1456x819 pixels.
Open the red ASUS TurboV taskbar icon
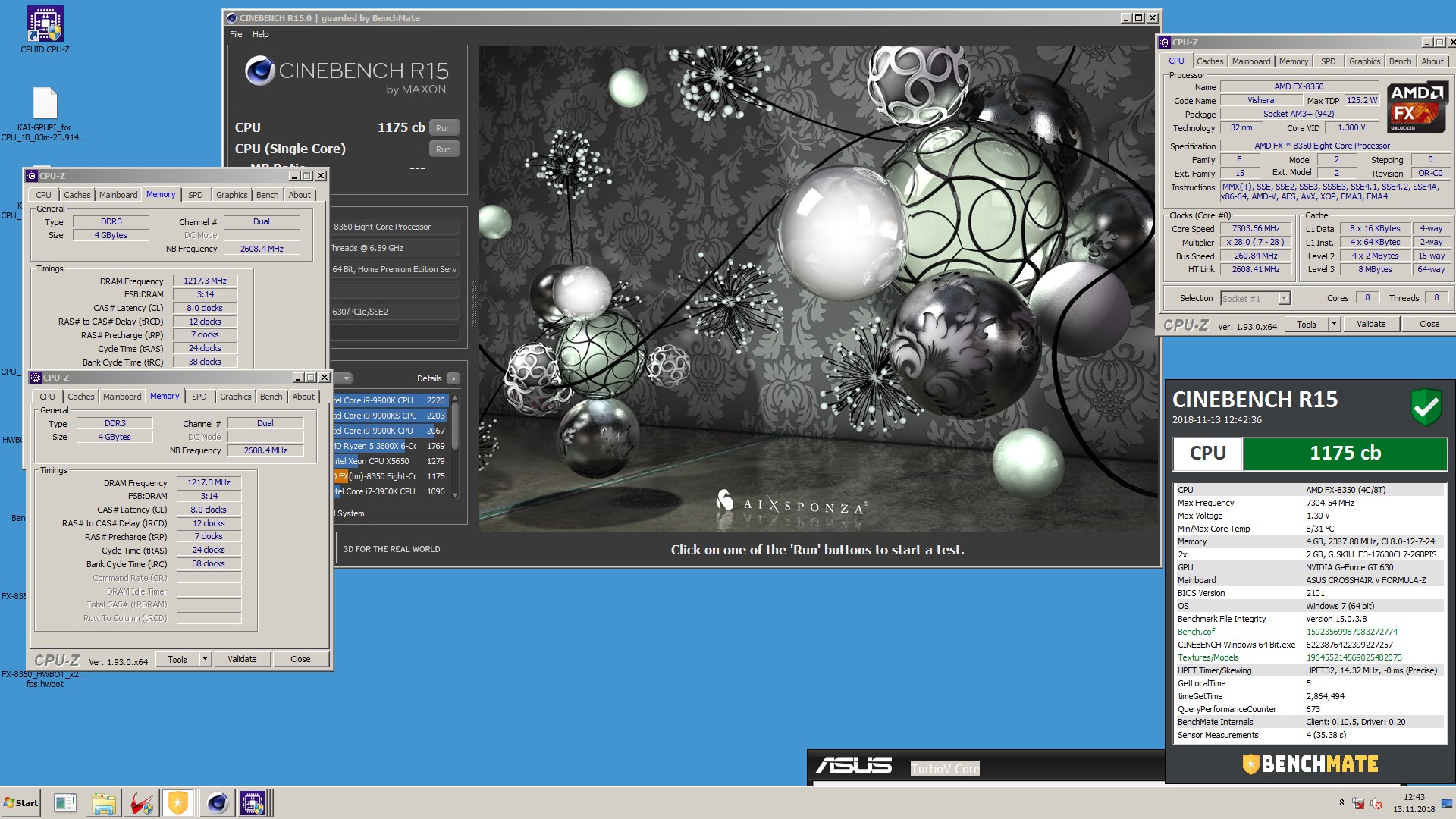[x=141, y=803]
